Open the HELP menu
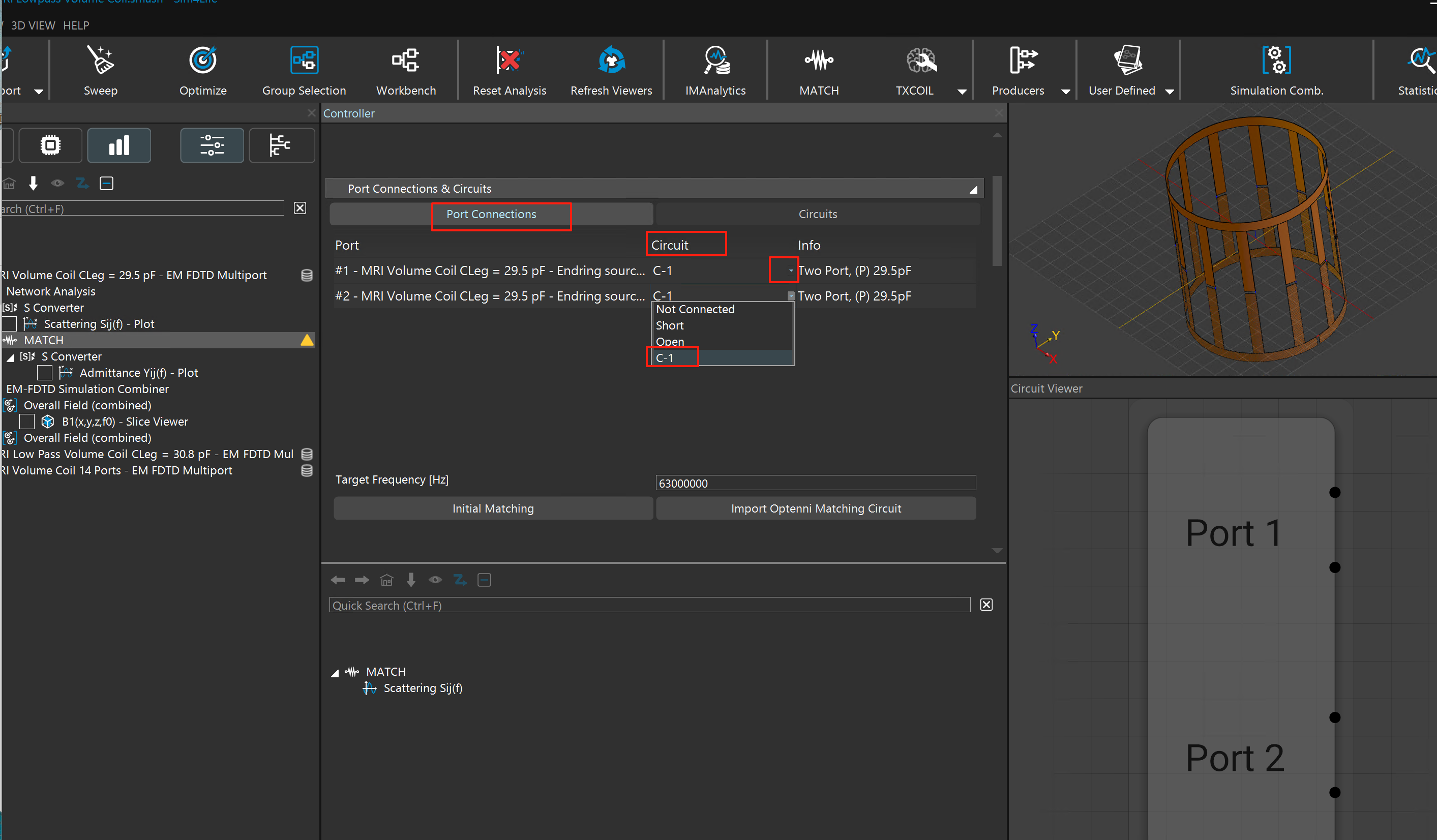Image resolution: width=1437 pixels, height=840 pixels. click(76, 25)
